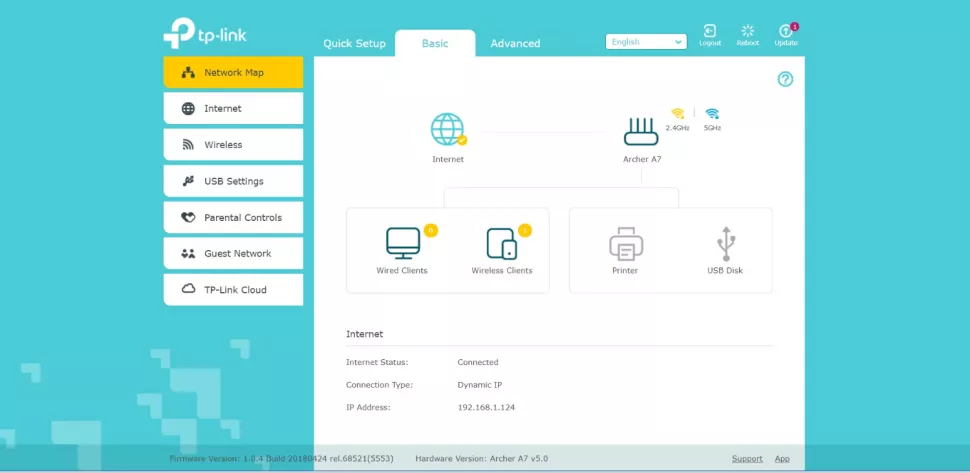Open the Quick Setup tab
The height and width of the screenshot is (473, 970).
pos(354,43)
